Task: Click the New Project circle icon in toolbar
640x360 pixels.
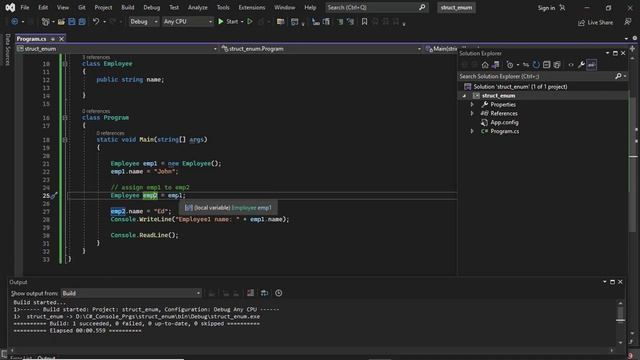Action: pos(14,22)
